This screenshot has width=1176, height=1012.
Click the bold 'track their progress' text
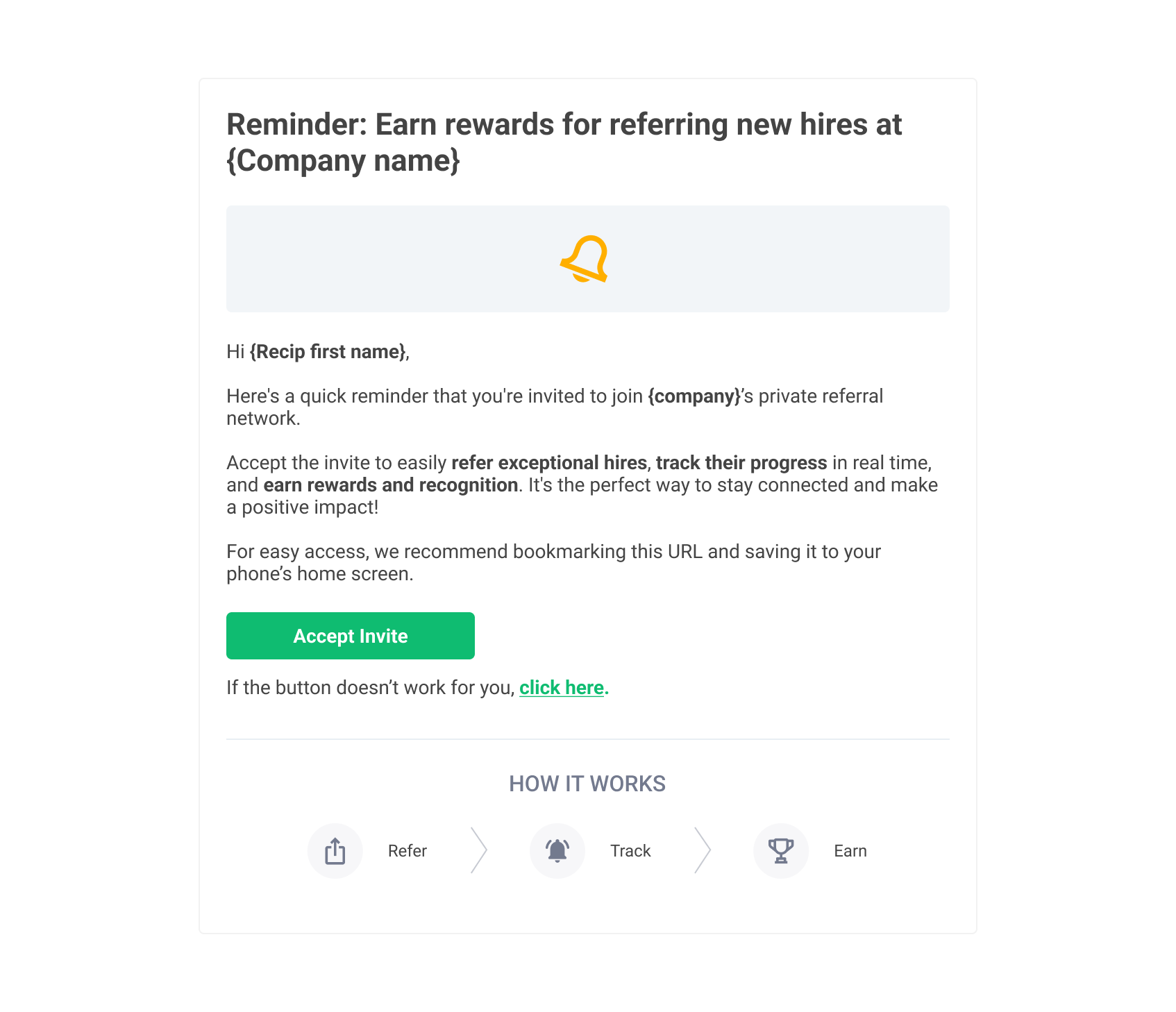tap(741, 463)
